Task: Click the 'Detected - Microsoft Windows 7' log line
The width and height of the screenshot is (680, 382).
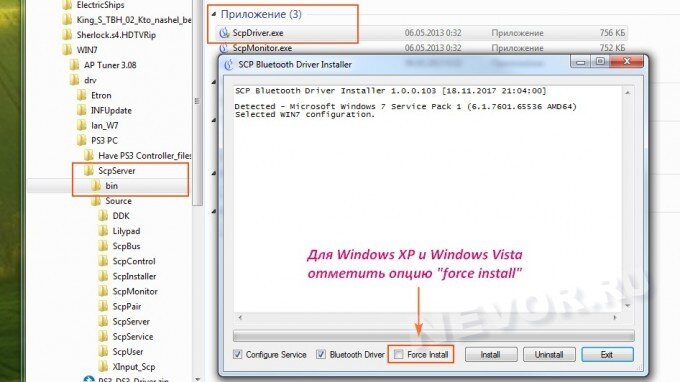Action: (x=406, y=107)
